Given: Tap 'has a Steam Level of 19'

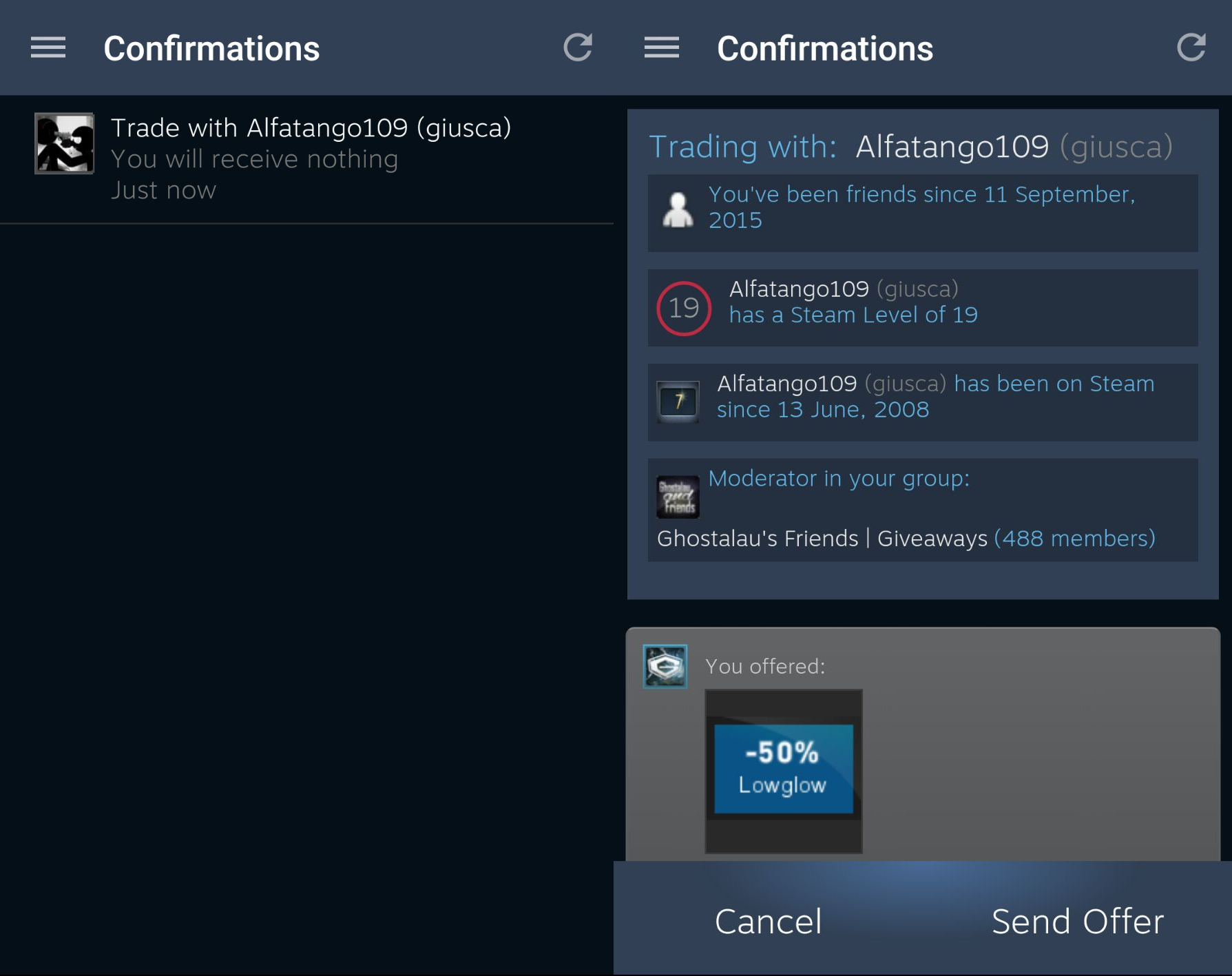Looking at the screenshot, I should tap(853, 315).
